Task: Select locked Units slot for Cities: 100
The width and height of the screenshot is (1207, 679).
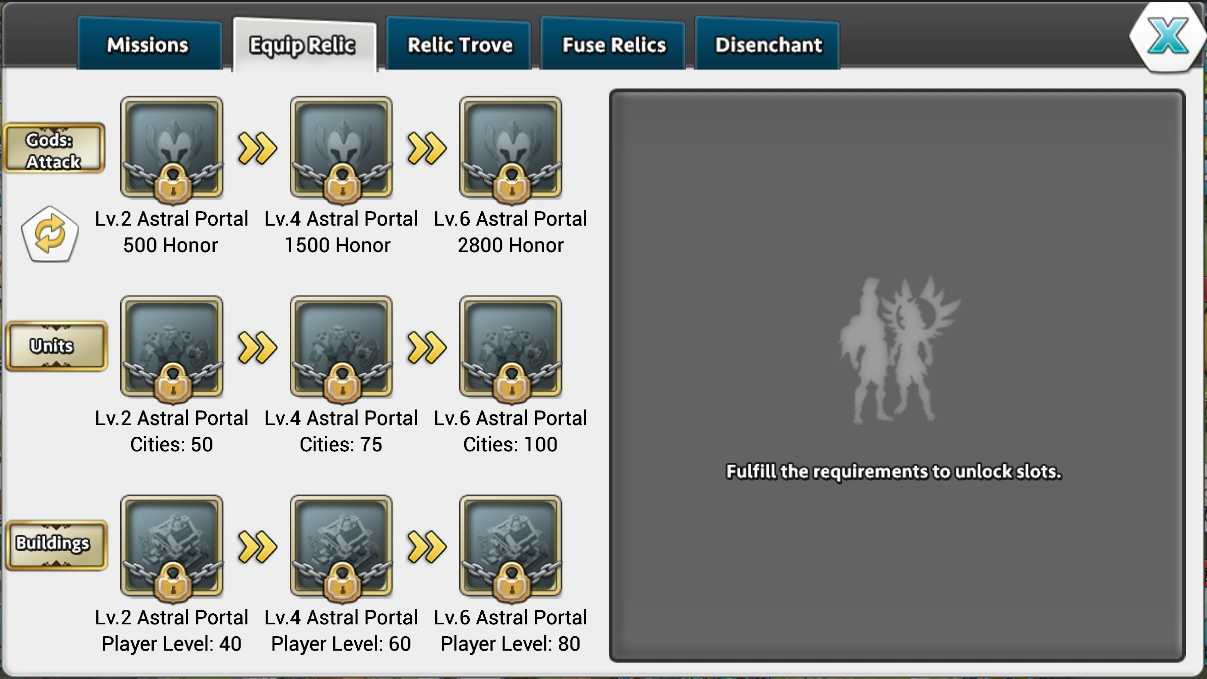Action: point(511,347)
